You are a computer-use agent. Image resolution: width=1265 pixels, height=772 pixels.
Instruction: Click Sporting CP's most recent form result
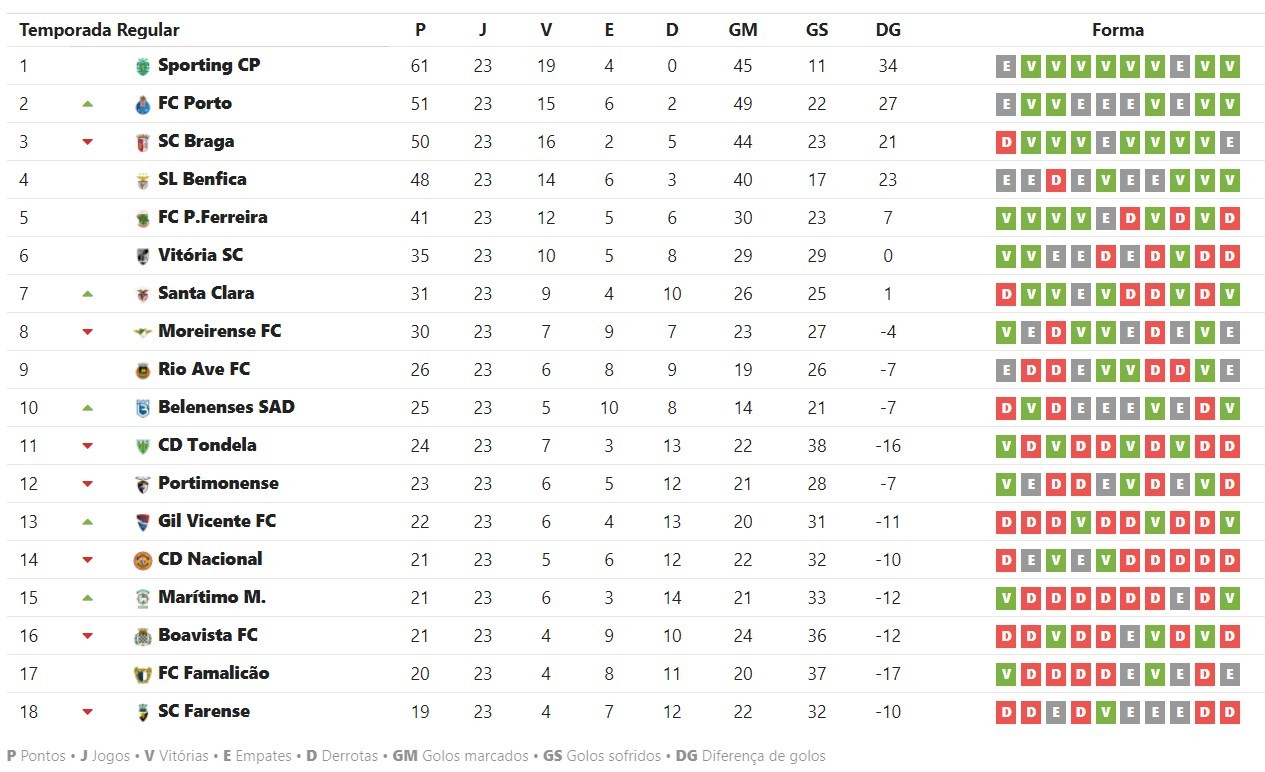1230,67
